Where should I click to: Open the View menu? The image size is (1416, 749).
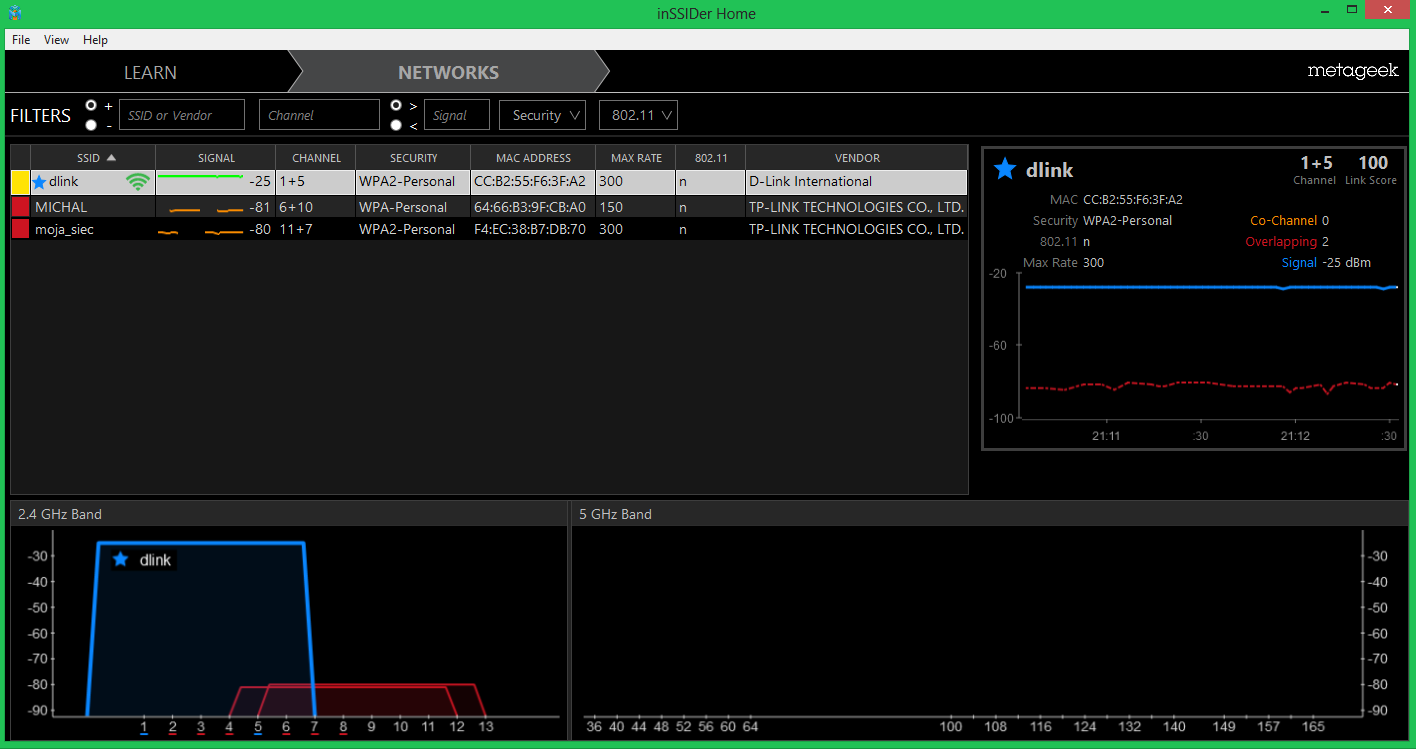(x=56, y=40)
